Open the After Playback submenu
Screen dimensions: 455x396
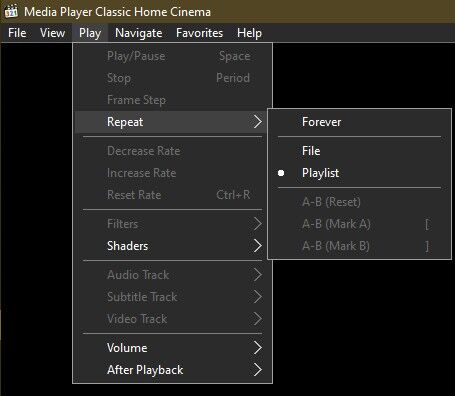tap(172, 370)
